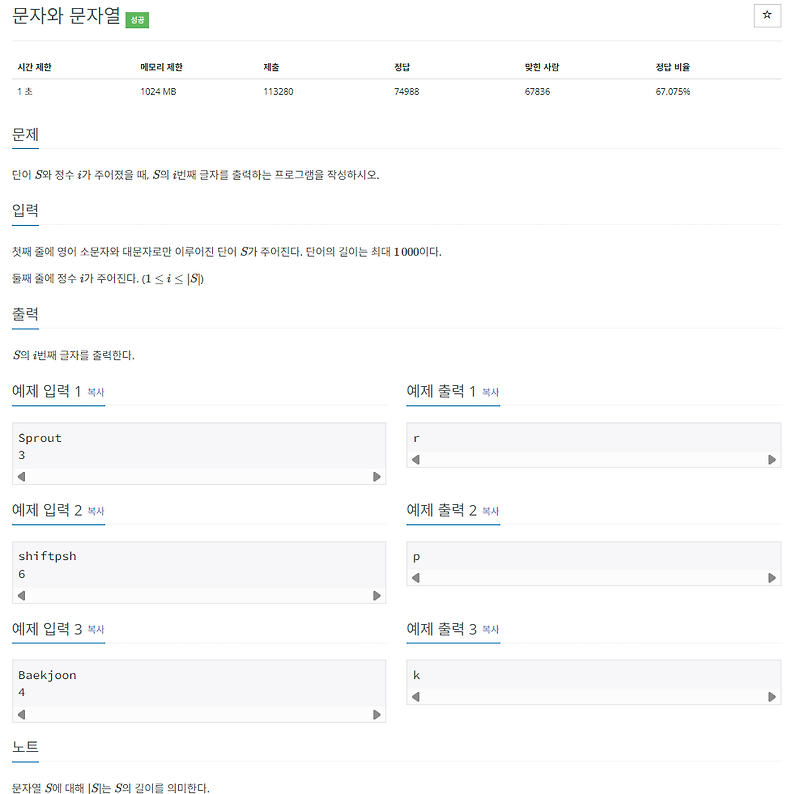The width and height of the screenshot is (800, 794).
Task: Select the 문제 section heading
Action: pos(26,134)
